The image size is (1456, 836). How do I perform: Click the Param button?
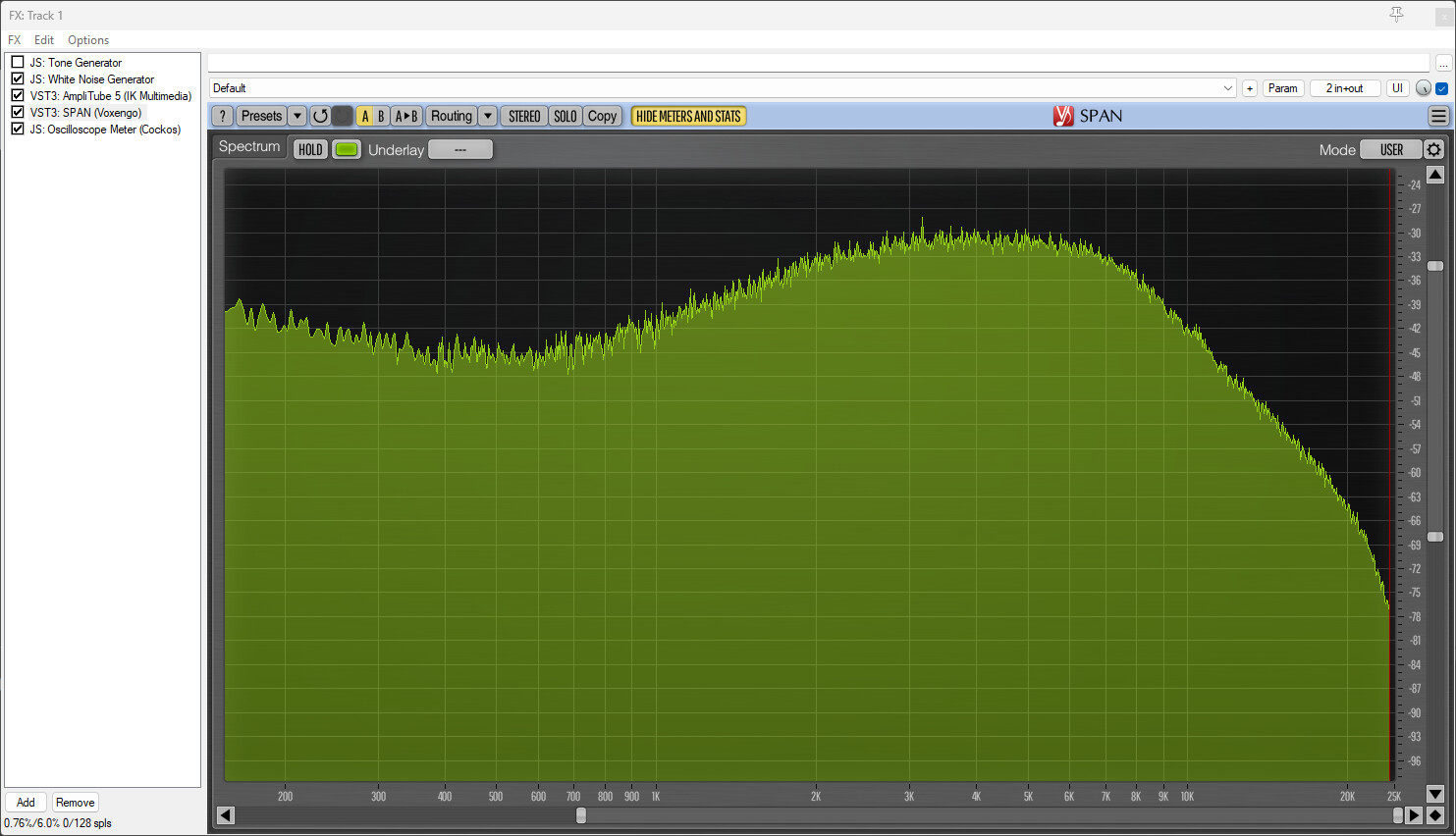[x=1283, y=88]
